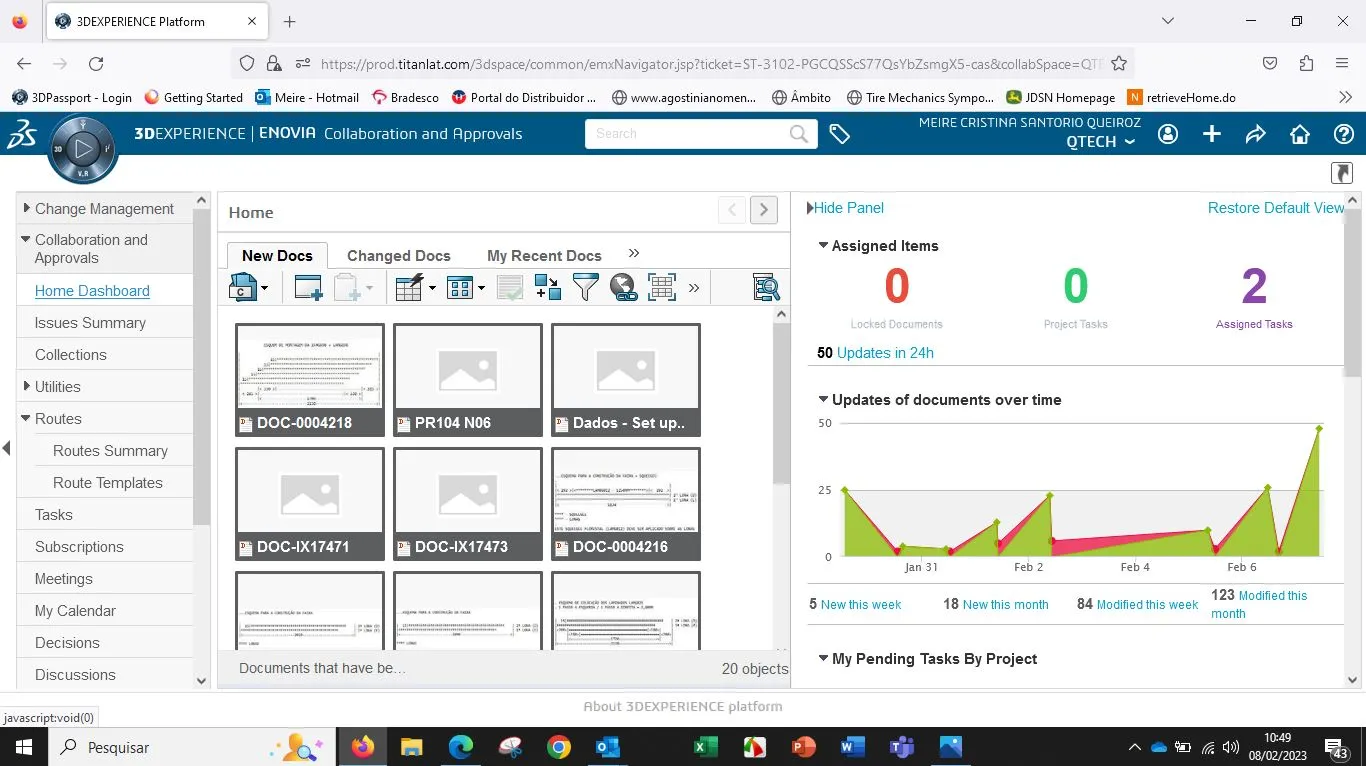The width and height of the screenshot is (1366, 766).
Task: Click the tag icon beside search bar
Action: coord(840,134)
